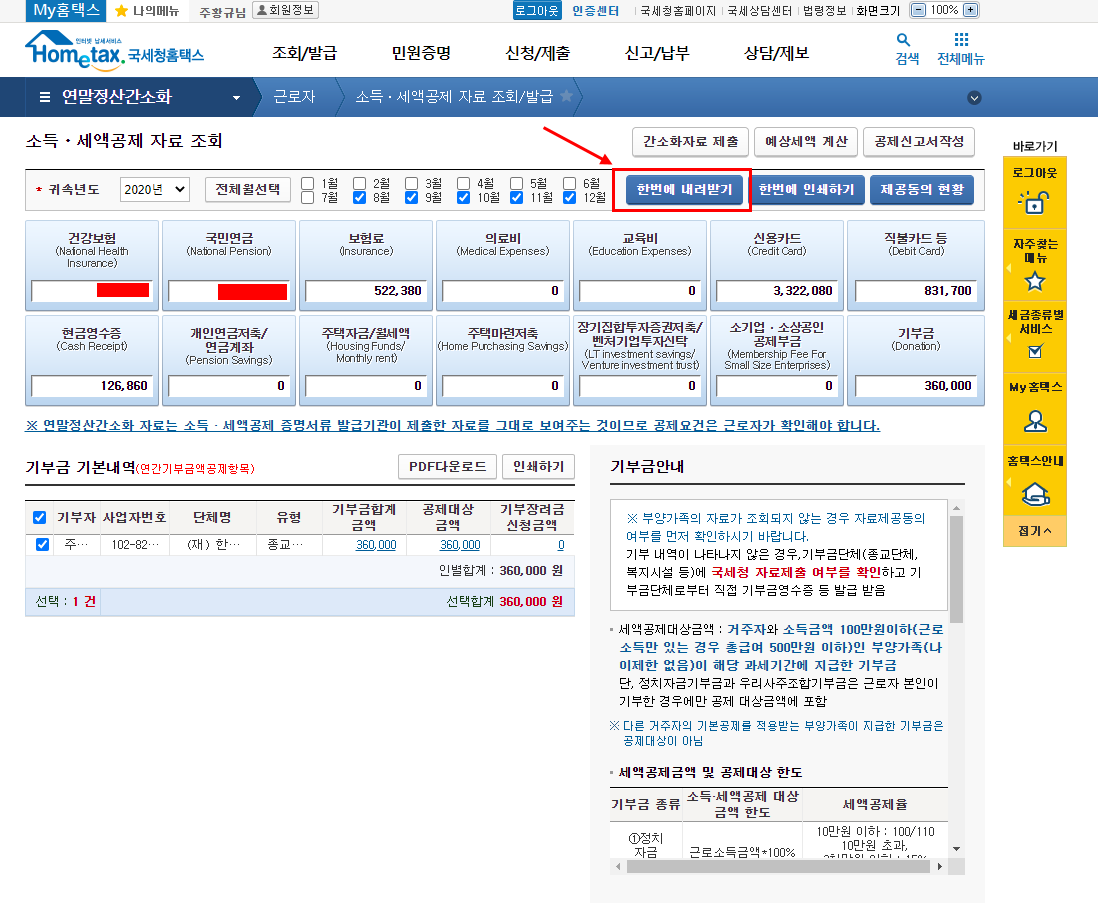Expand the round chevron at blue bar end
This screenshot has height=908, width=1098.
(974, 98)
